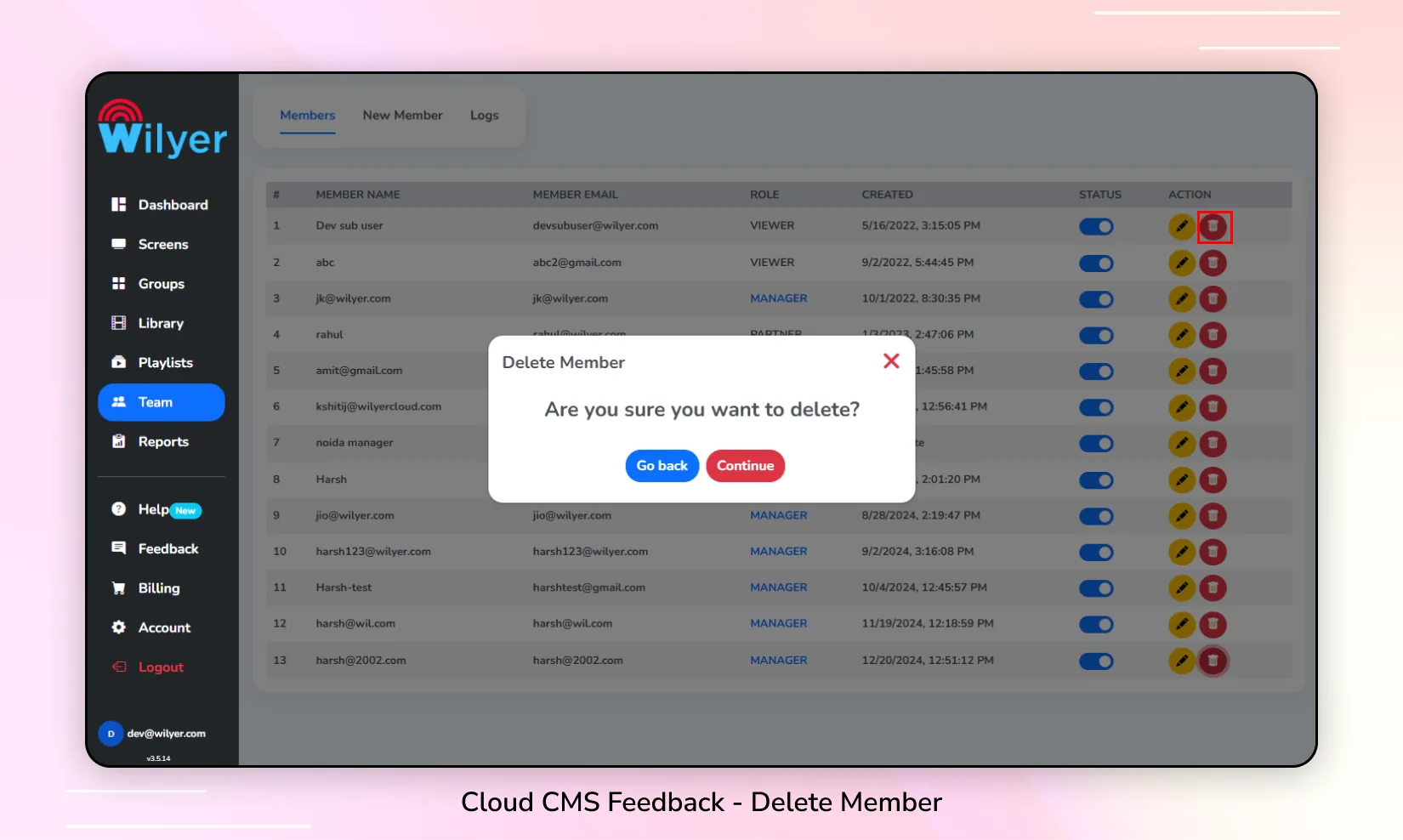Open Reports in the sidebar
Viewport: 1403px width, 840px height.
(x=162, y=441)
